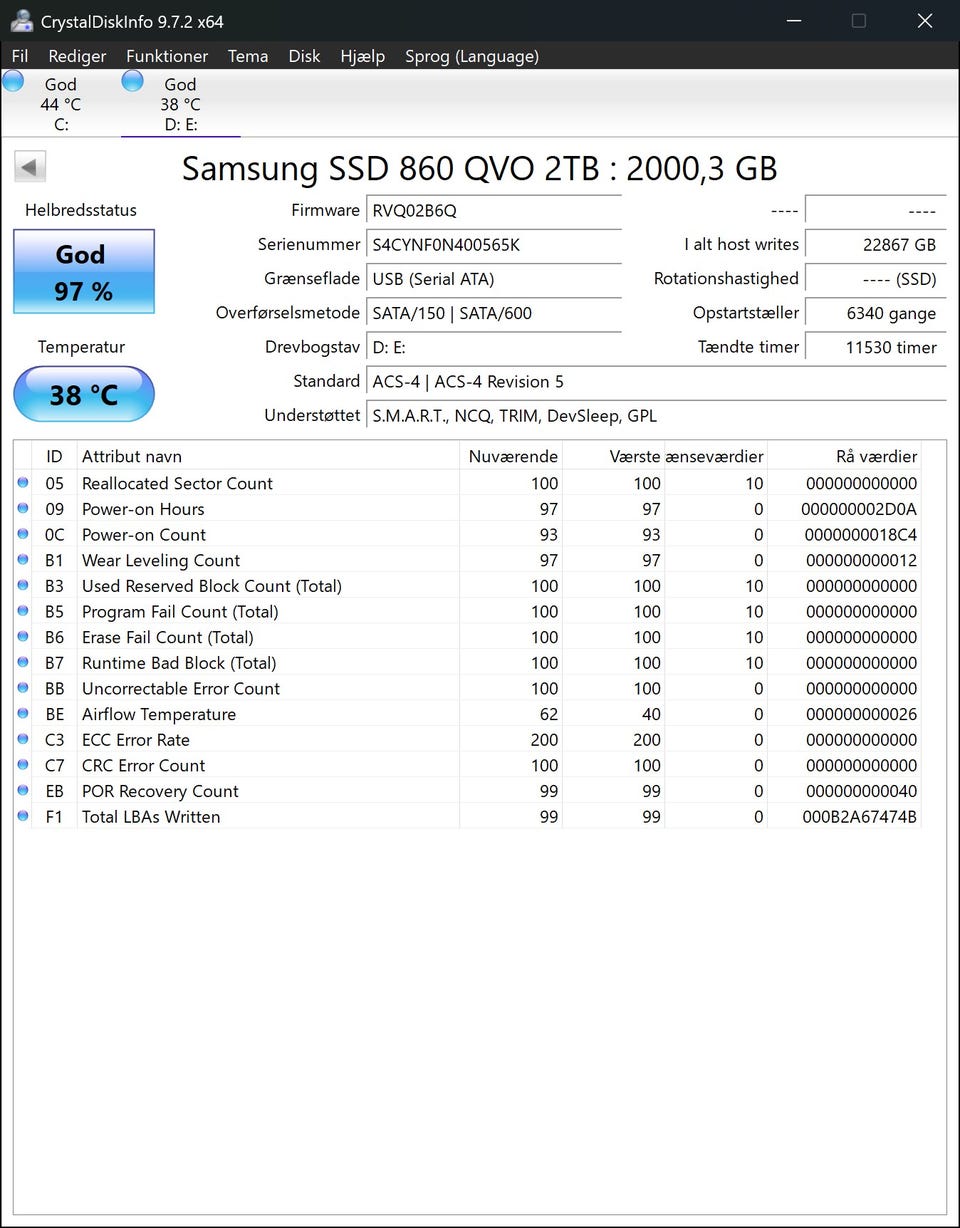Click the host writes value 22867 GB

click(x=875, y=244)
